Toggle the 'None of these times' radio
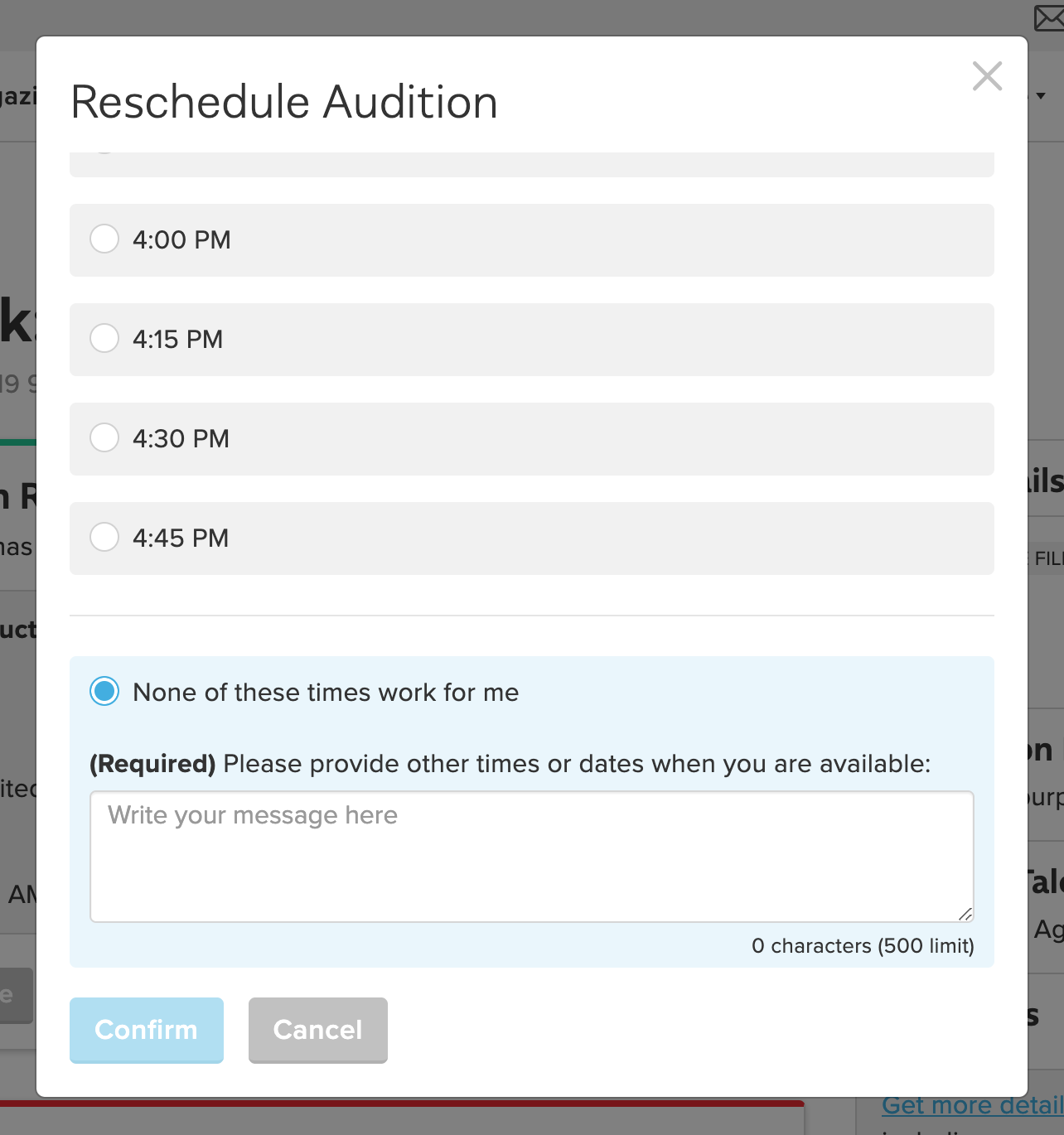Image resolution: width=1064 pixels, height=1135 pixels. 104,691
